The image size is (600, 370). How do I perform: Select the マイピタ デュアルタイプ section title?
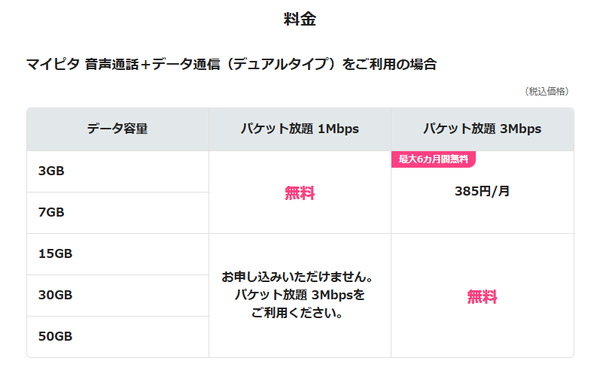231,64
